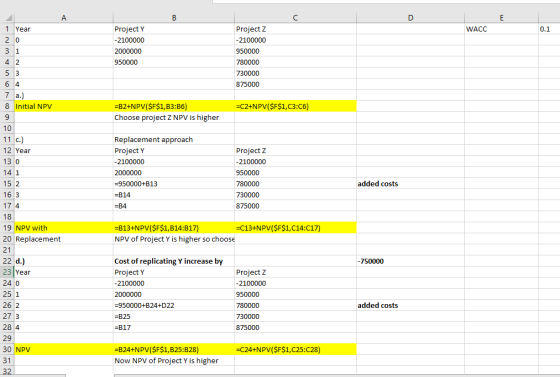Click the 'Replacement approach' cell

click(174, 140)
